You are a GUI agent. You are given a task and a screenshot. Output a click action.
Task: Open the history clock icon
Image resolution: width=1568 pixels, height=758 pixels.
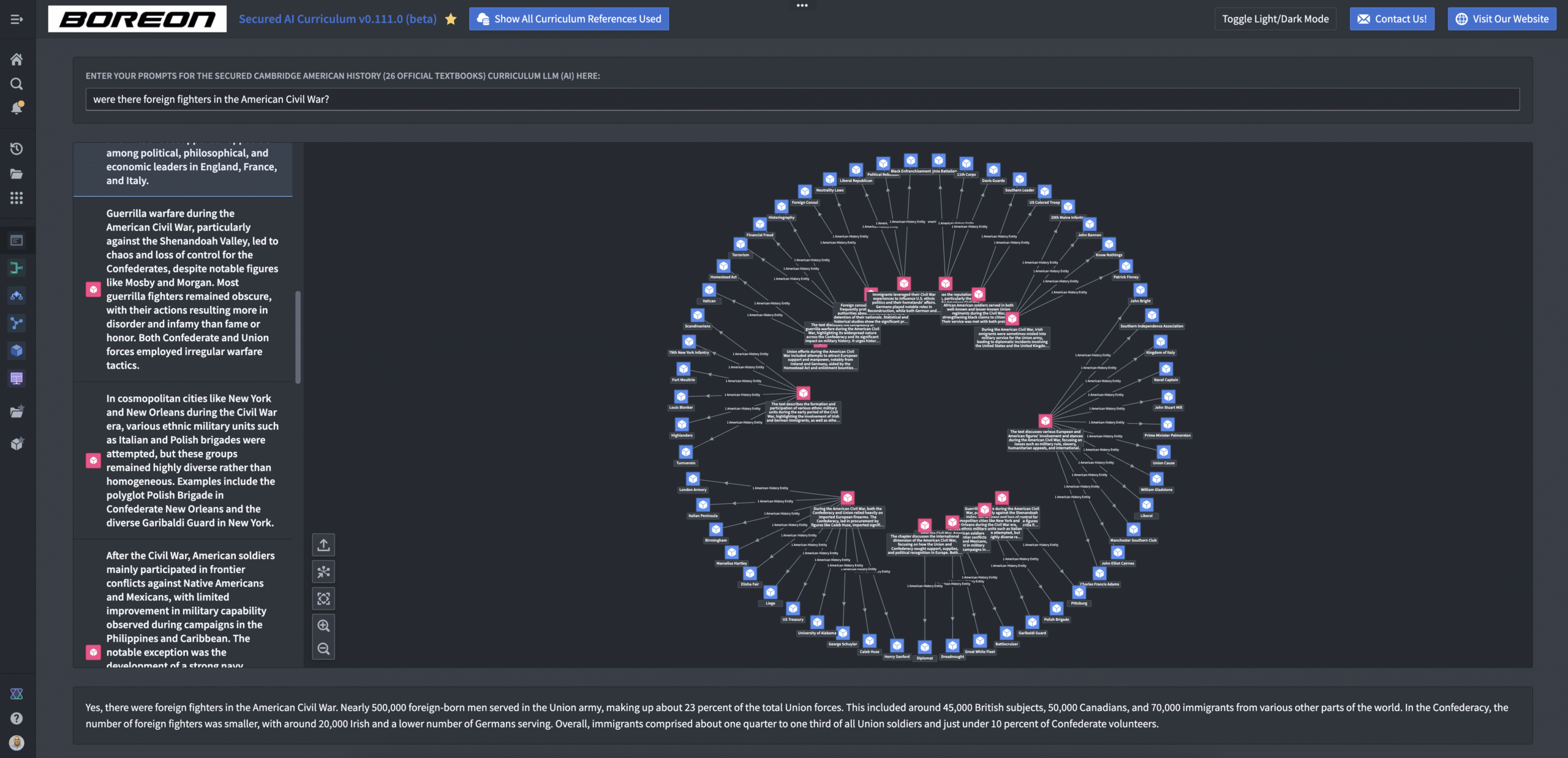click(17, 149)
